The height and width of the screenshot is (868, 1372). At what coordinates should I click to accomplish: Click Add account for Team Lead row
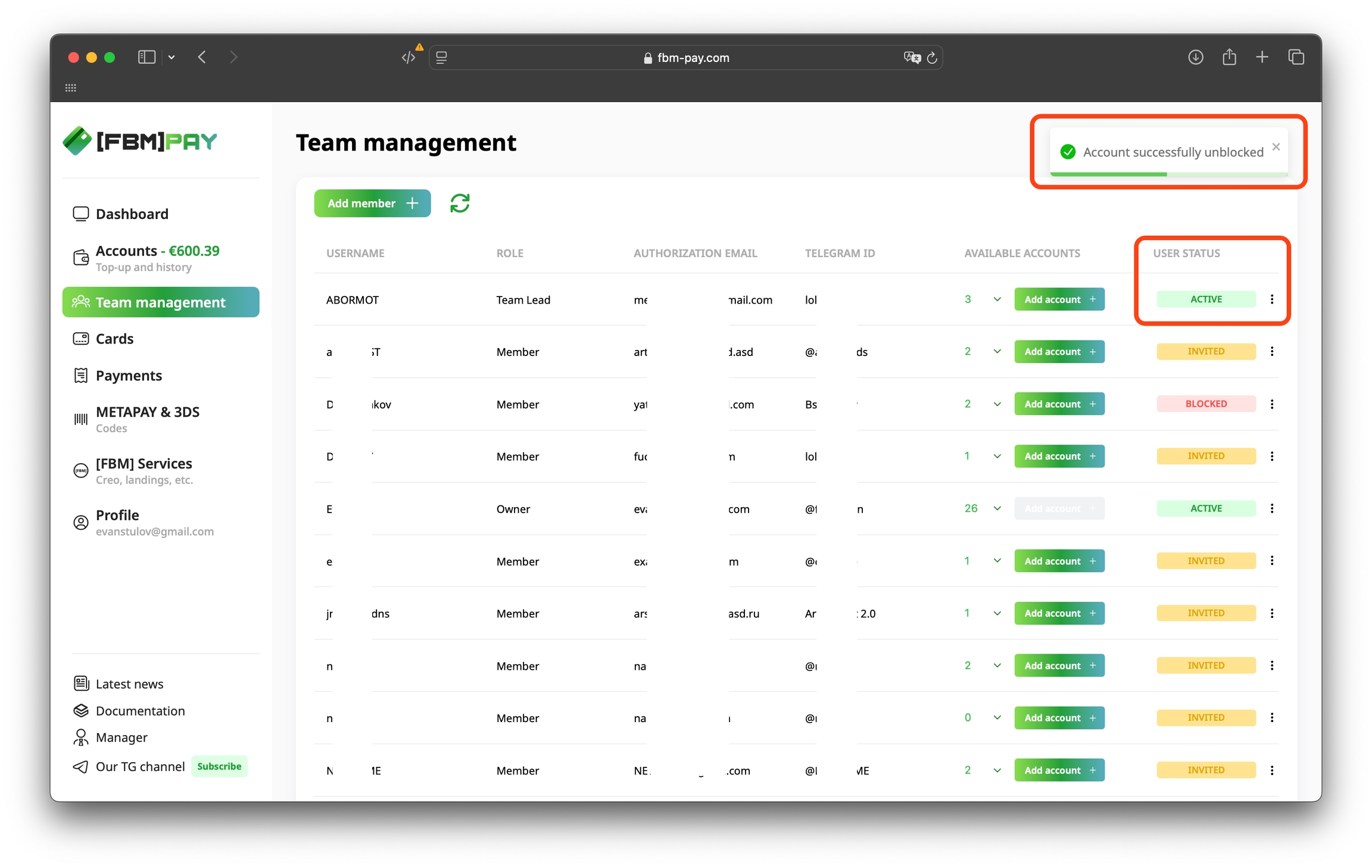[1059, 299]
